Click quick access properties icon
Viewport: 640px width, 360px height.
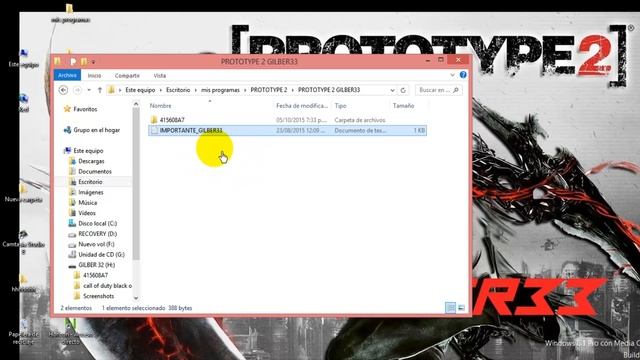(x=73, y=62)
